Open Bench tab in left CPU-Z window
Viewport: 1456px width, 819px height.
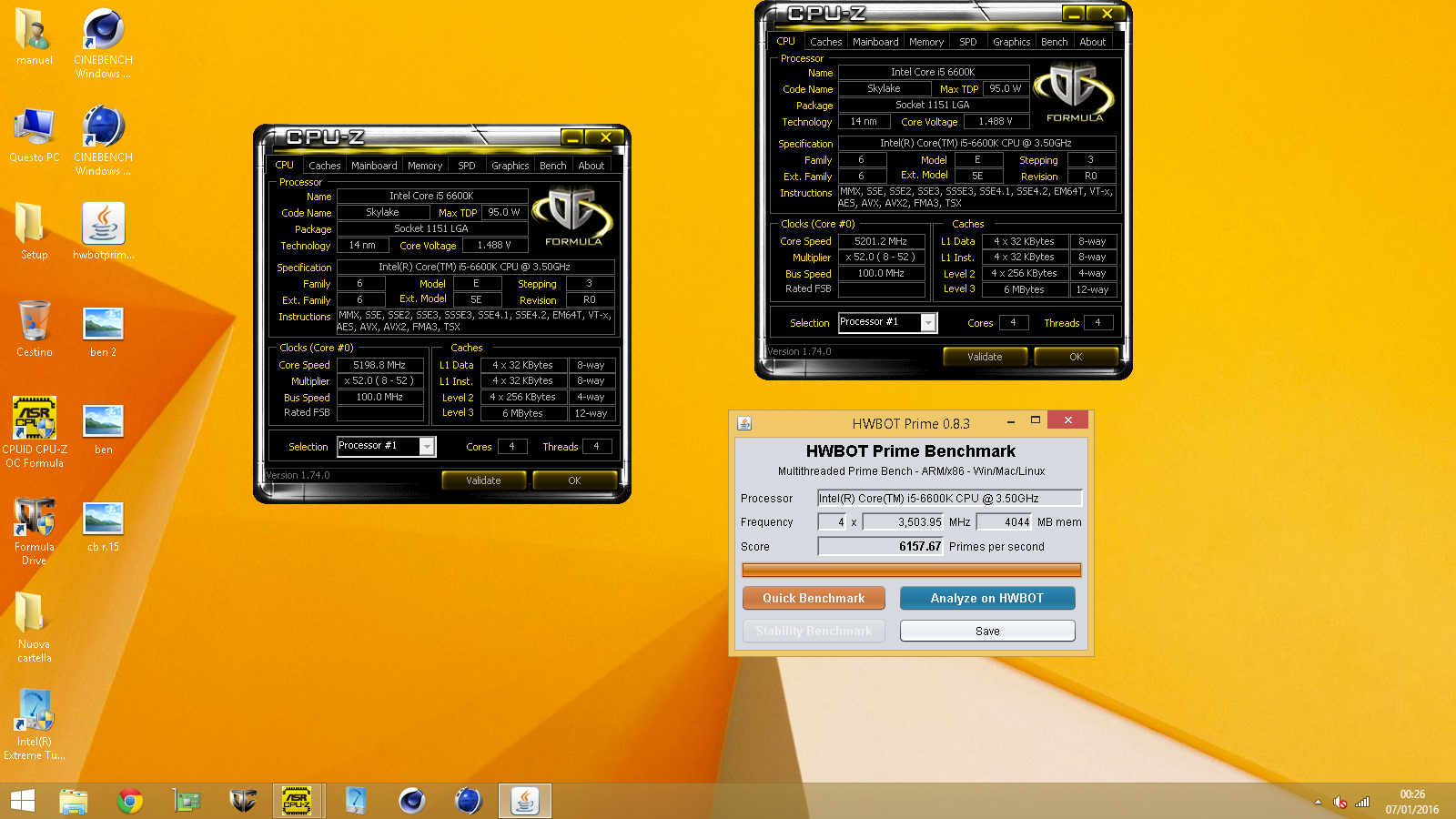(x=552, y=166)
